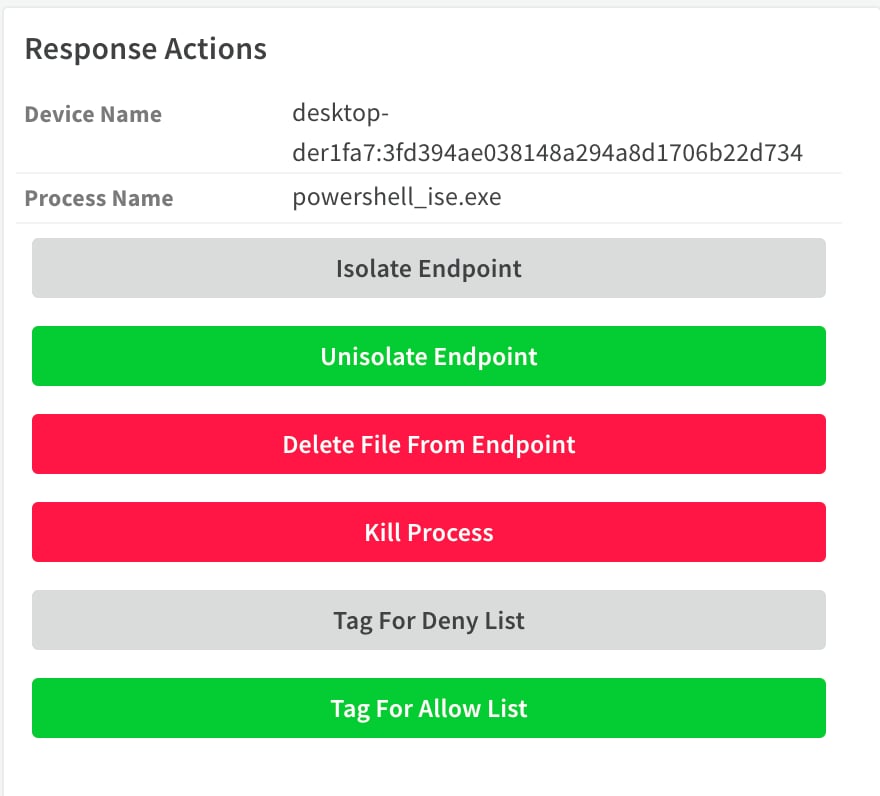Select the Device Name field label
This screenshot has width=880, height=796.
[x=93, y=115]
